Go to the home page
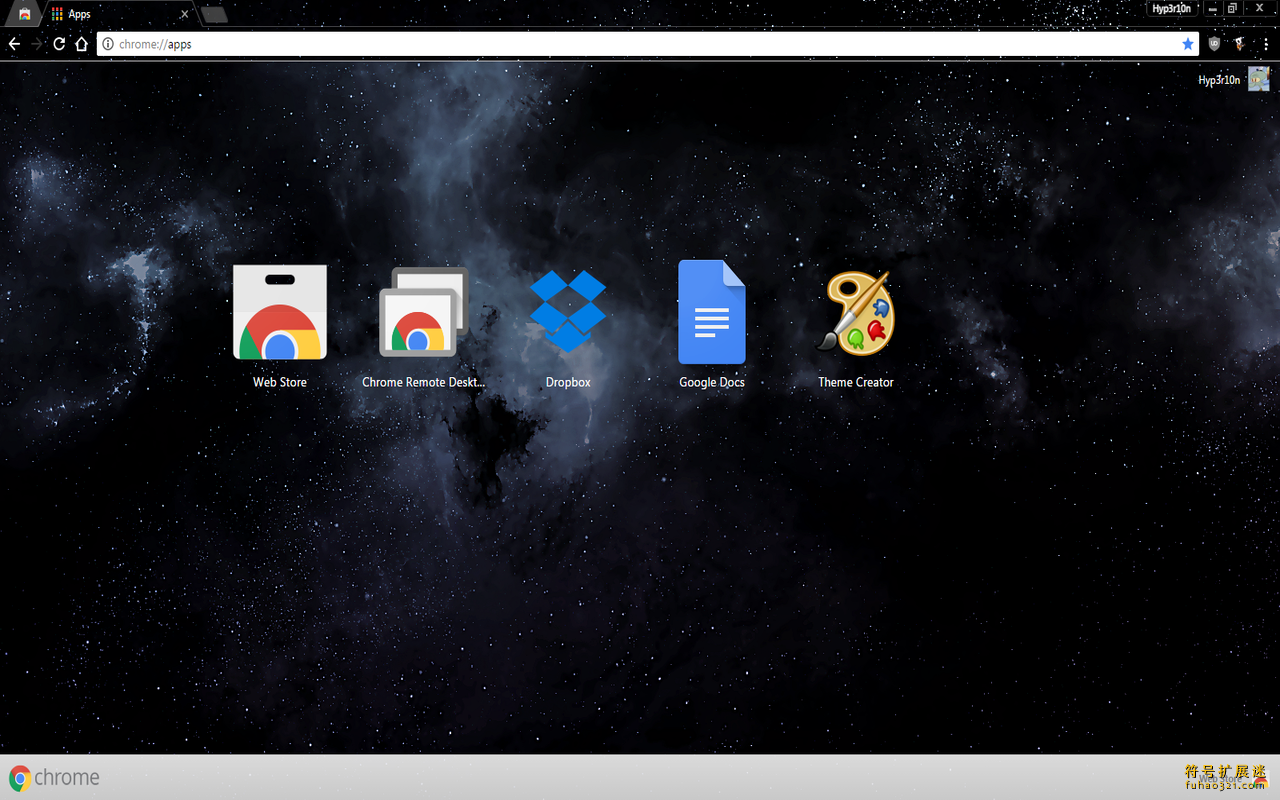Viewport: 1280px width, 800px height. coord(81,44)
